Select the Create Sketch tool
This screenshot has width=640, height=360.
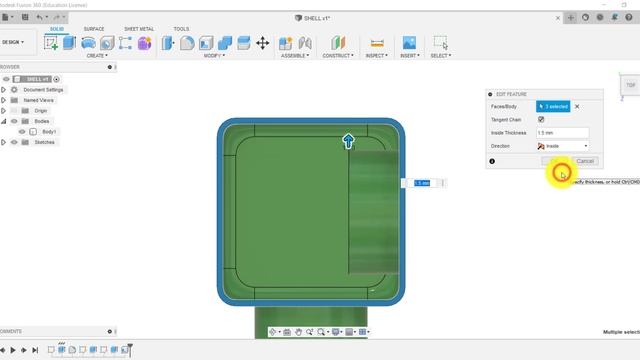tap(51, 43)
